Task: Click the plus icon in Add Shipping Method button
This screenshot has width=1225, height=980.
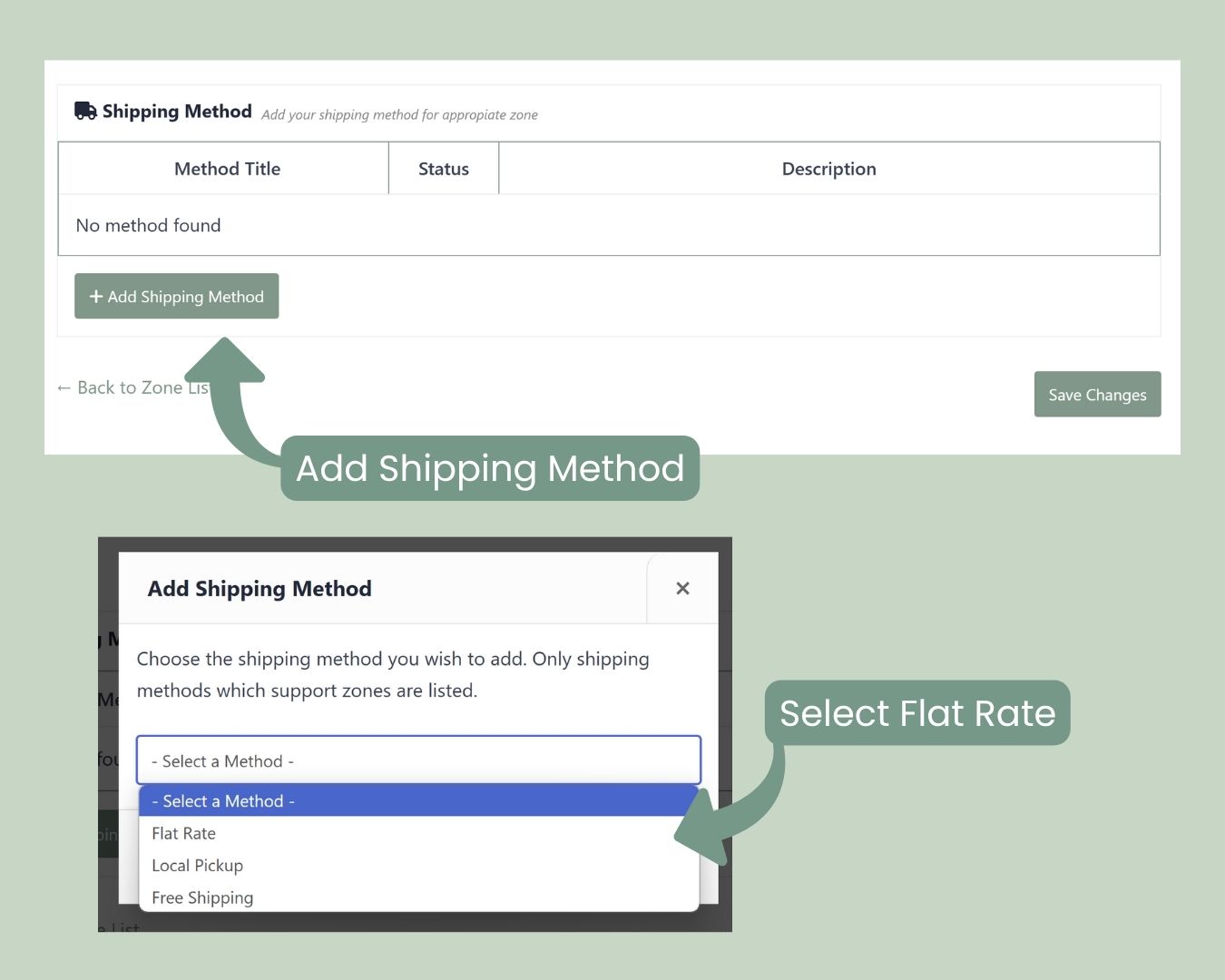Action: (x=95, y=297)
